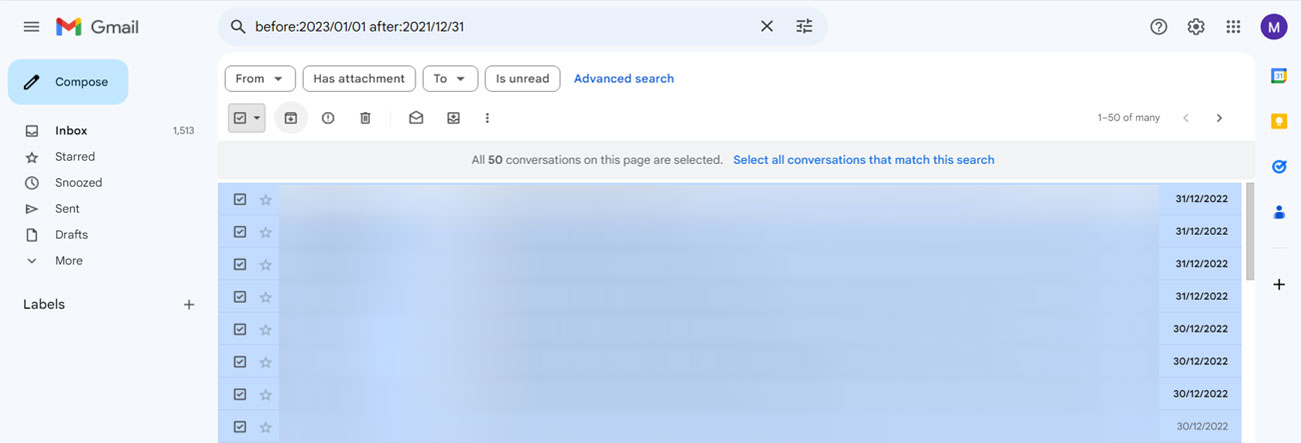This screenshot has width=1301, height=443.
Task: Move selected conversations to the inbox
Action: [453, 118]
